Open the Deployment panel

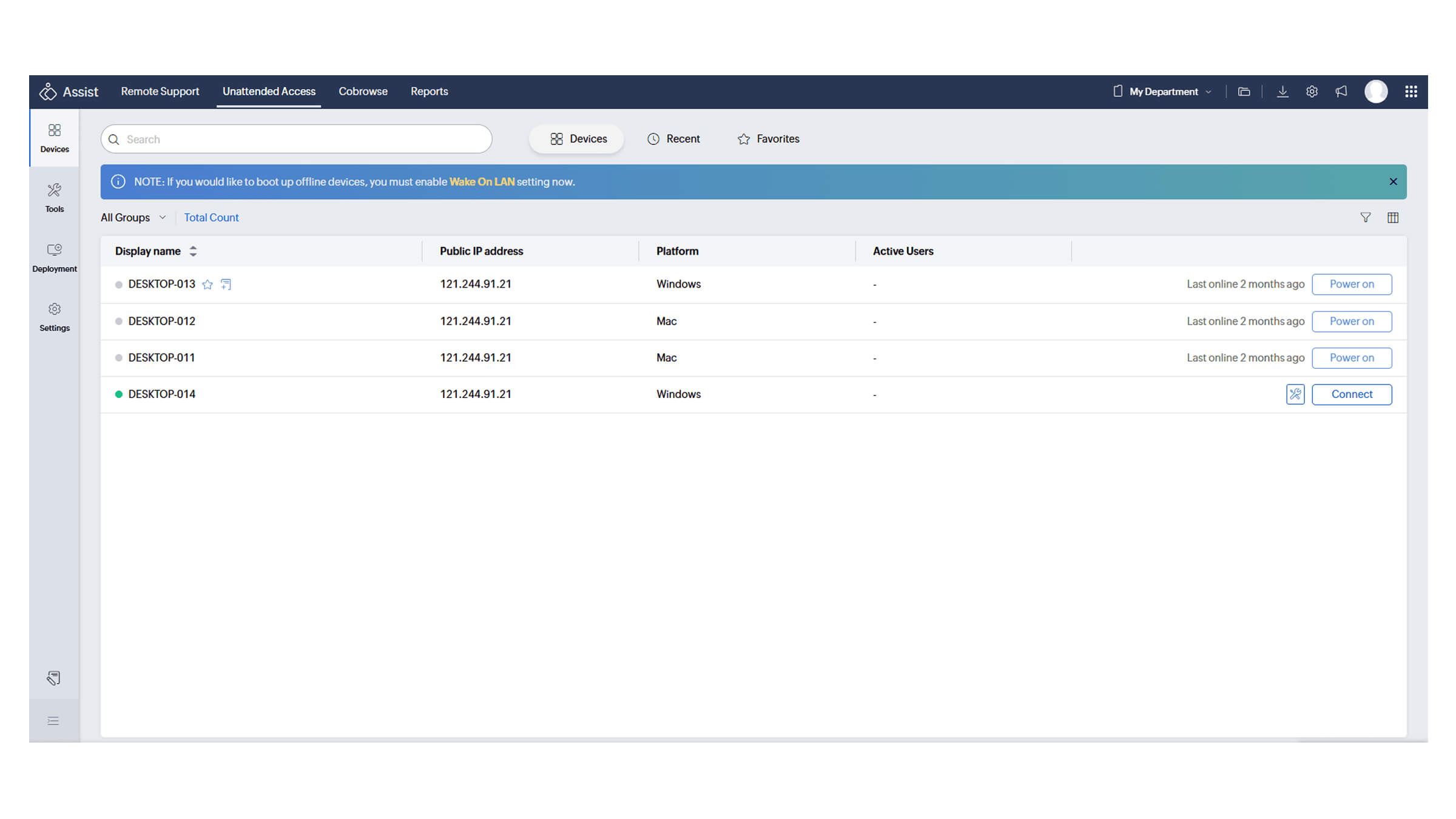[x=54, y=257]
